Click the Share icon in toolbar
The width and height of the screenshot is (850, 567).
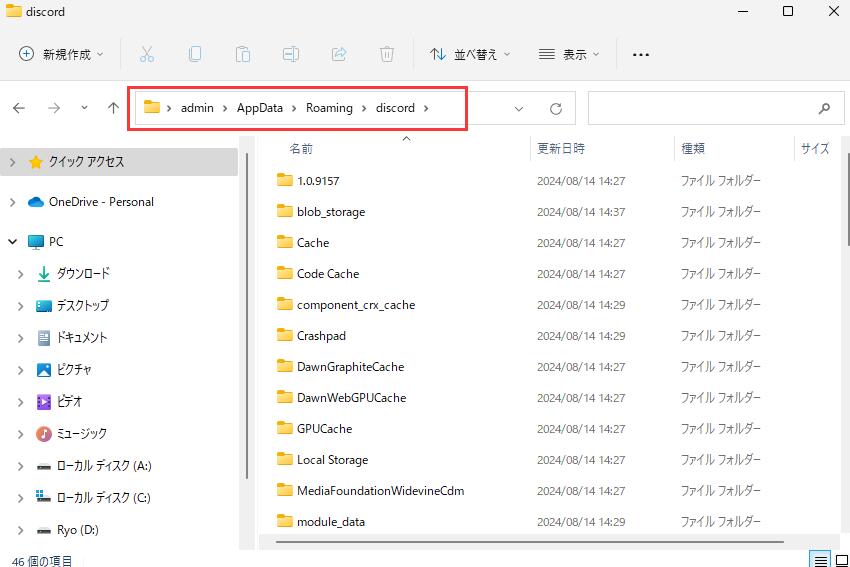point(339,54)
